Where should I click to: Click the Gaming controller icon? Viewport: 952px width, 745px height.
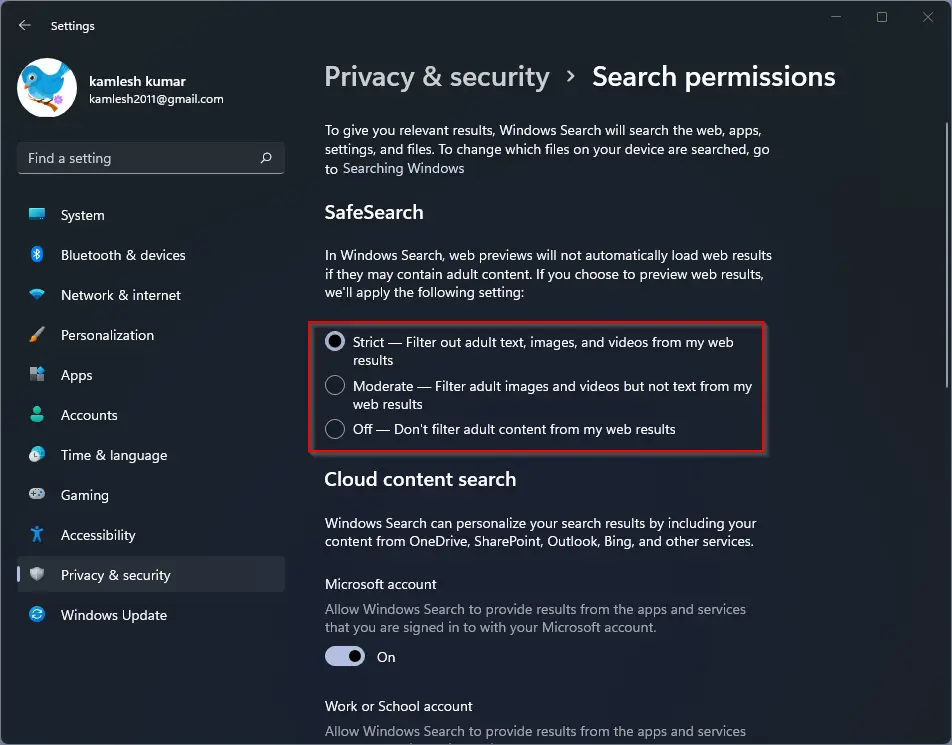pyautogui.click(x=37, y=494)
